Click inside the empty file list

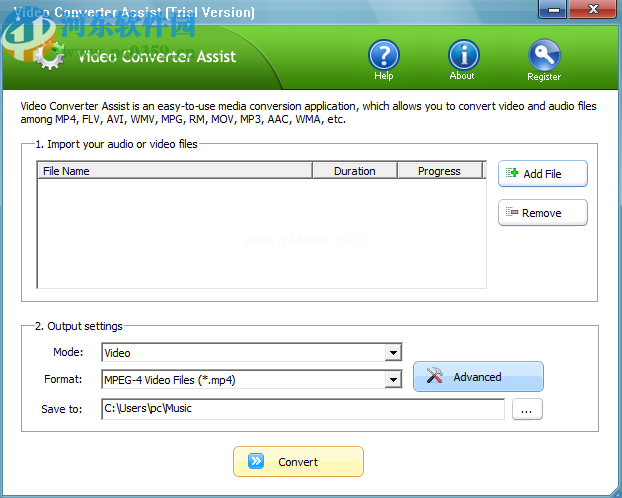click(x=260, y=233)
